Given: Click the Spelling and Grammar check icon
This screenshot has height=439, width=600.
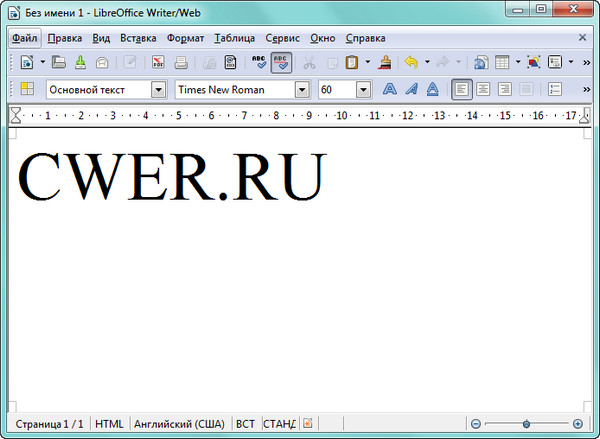Looking at the screenshot, I should coord(259,63).
